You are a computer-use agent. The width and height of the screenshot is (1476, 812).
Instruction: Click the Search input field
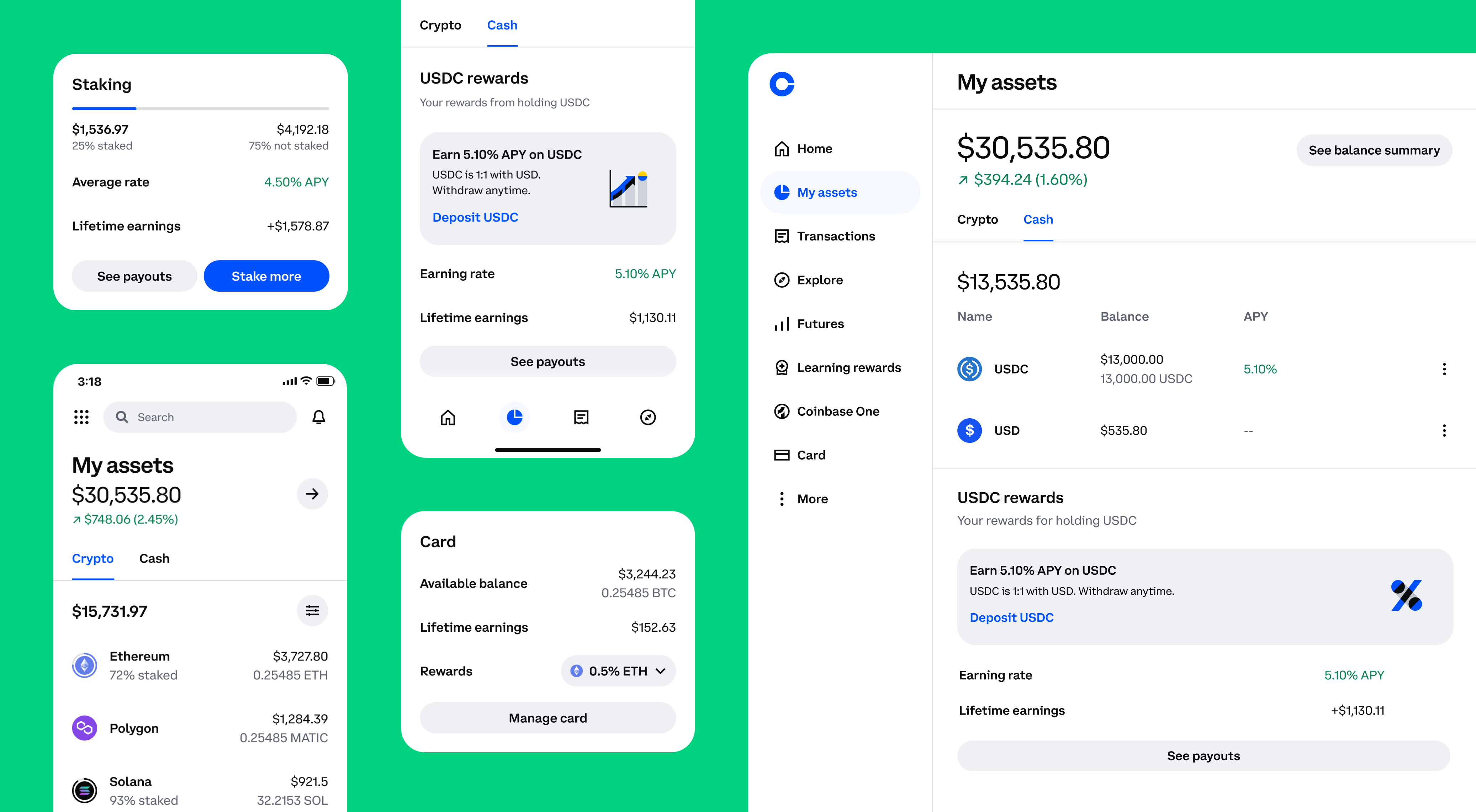coord(201,417)
